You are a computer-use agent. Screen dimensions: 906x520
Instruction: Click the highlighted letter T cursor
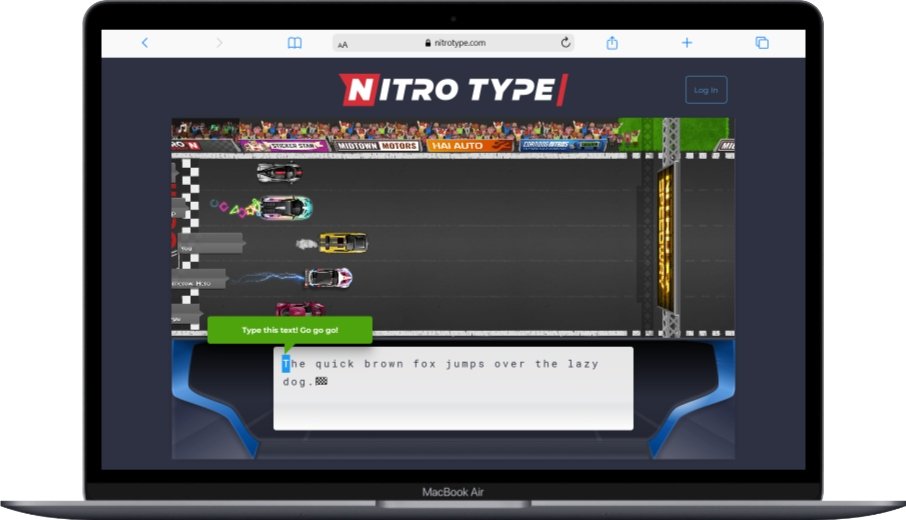[285, 364]
